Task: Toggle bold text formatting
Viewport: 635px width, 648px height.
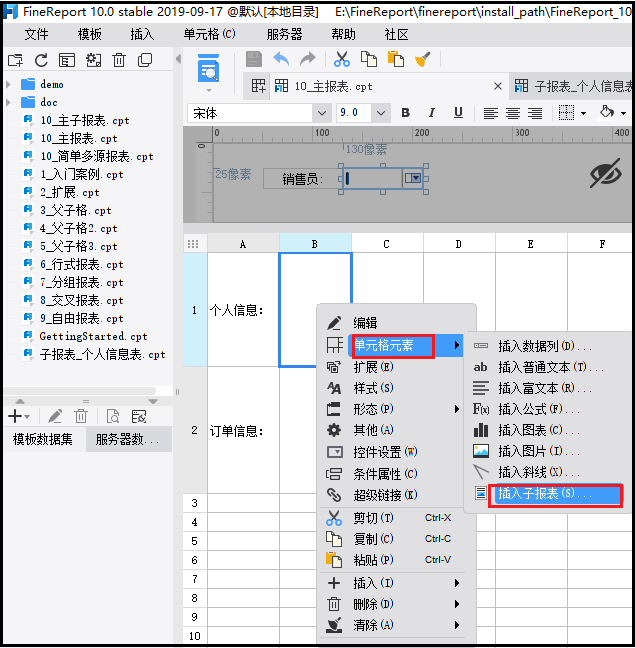Action: tap(405, 113)
